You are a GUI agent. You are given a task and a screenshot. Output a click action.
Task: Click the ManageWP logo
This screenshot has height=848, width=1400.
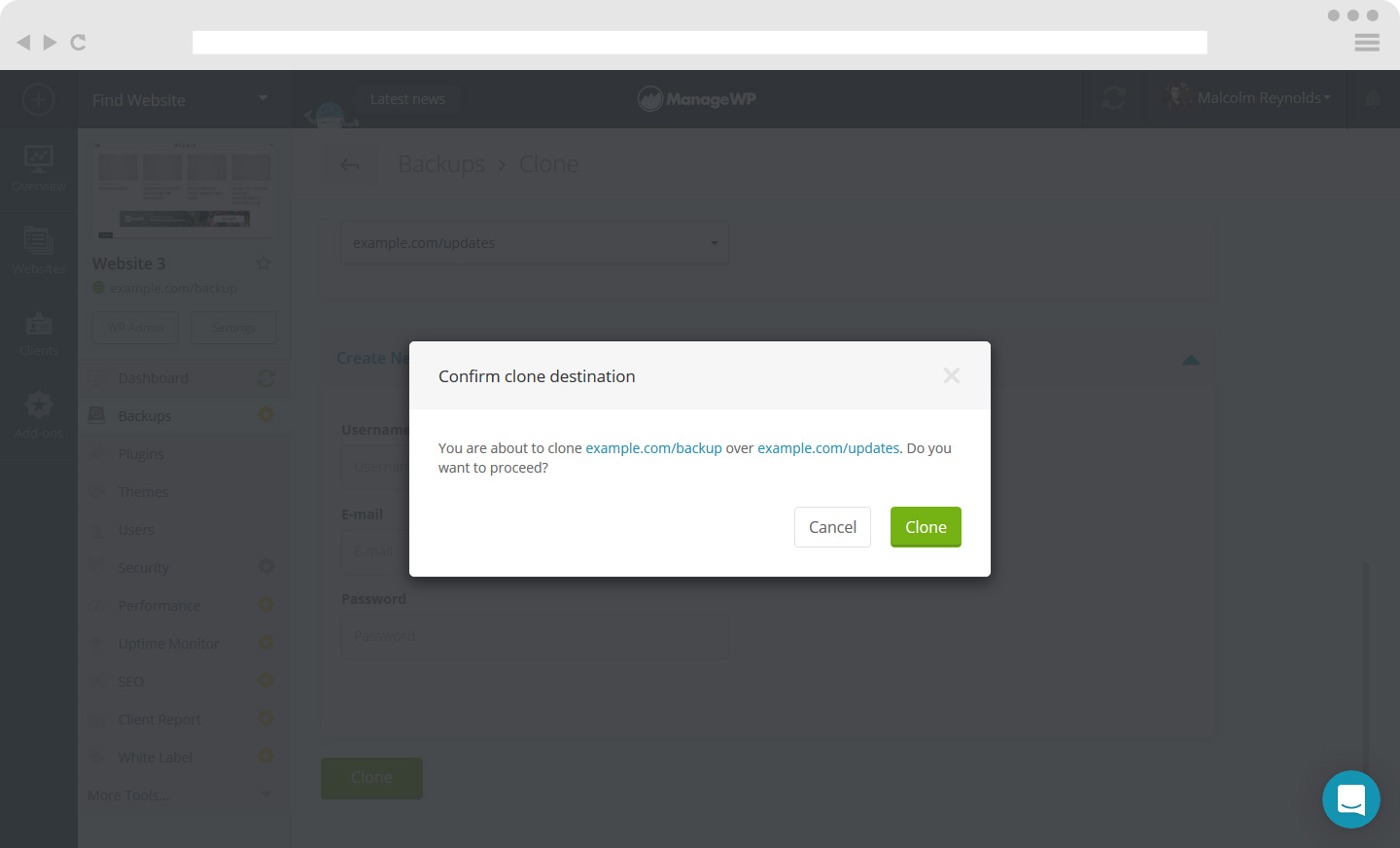click(x=697, y=98)
